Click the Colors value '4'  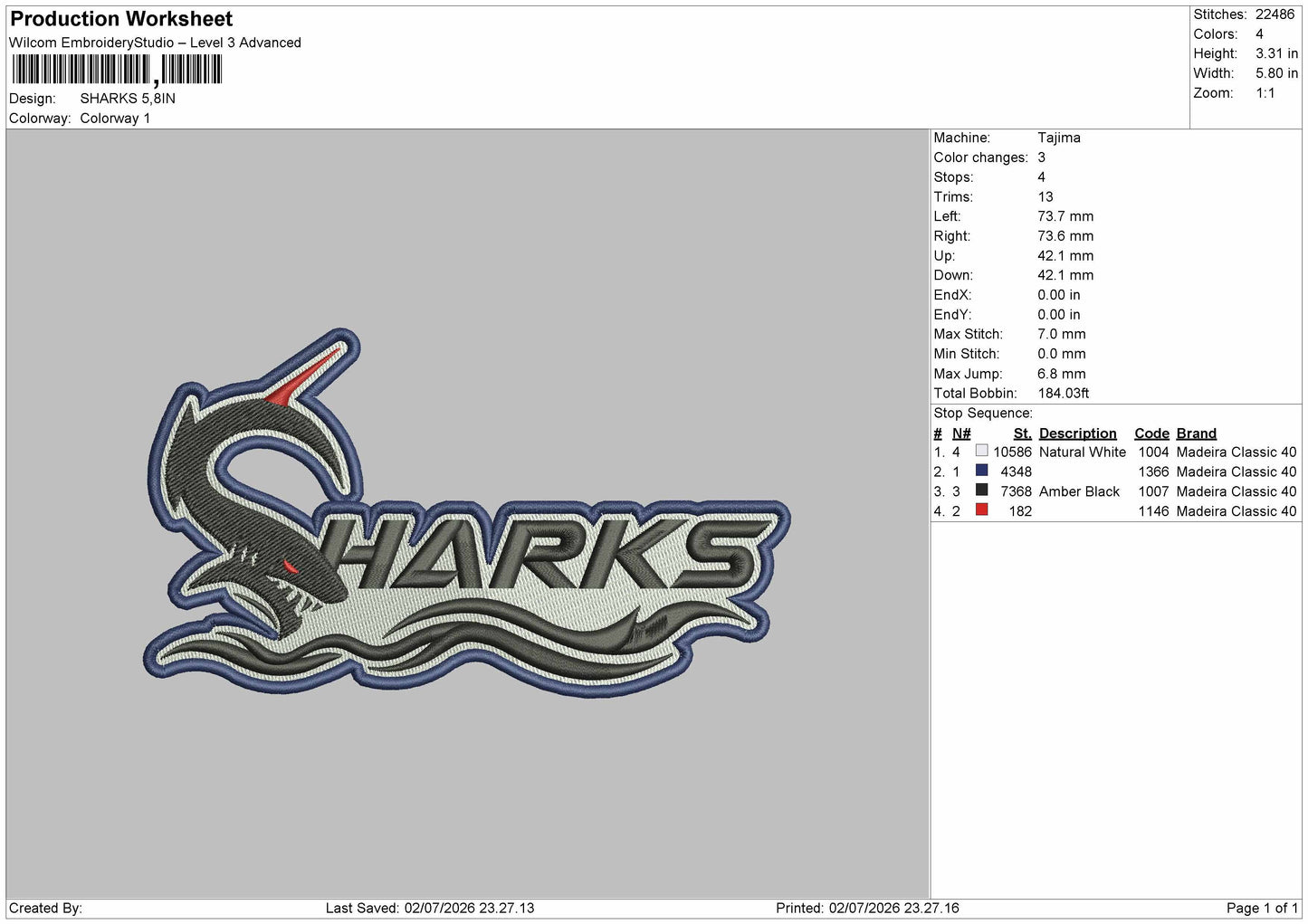[x=1259, y=34]
